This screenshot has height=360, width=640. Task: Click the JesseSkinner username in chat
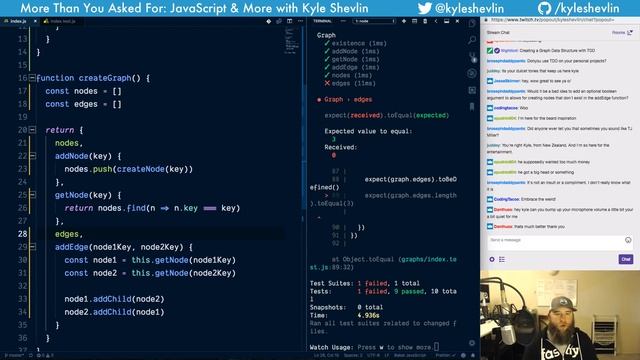coord(507,81)
